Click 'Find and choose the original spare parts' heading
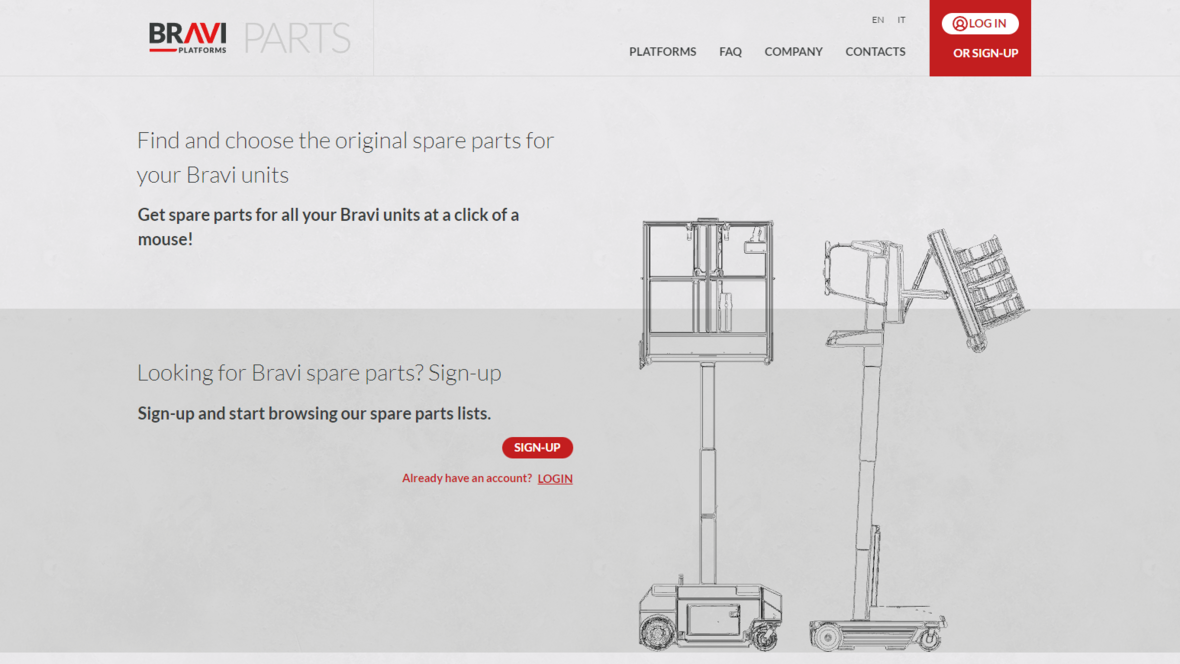 click(345, 157)
